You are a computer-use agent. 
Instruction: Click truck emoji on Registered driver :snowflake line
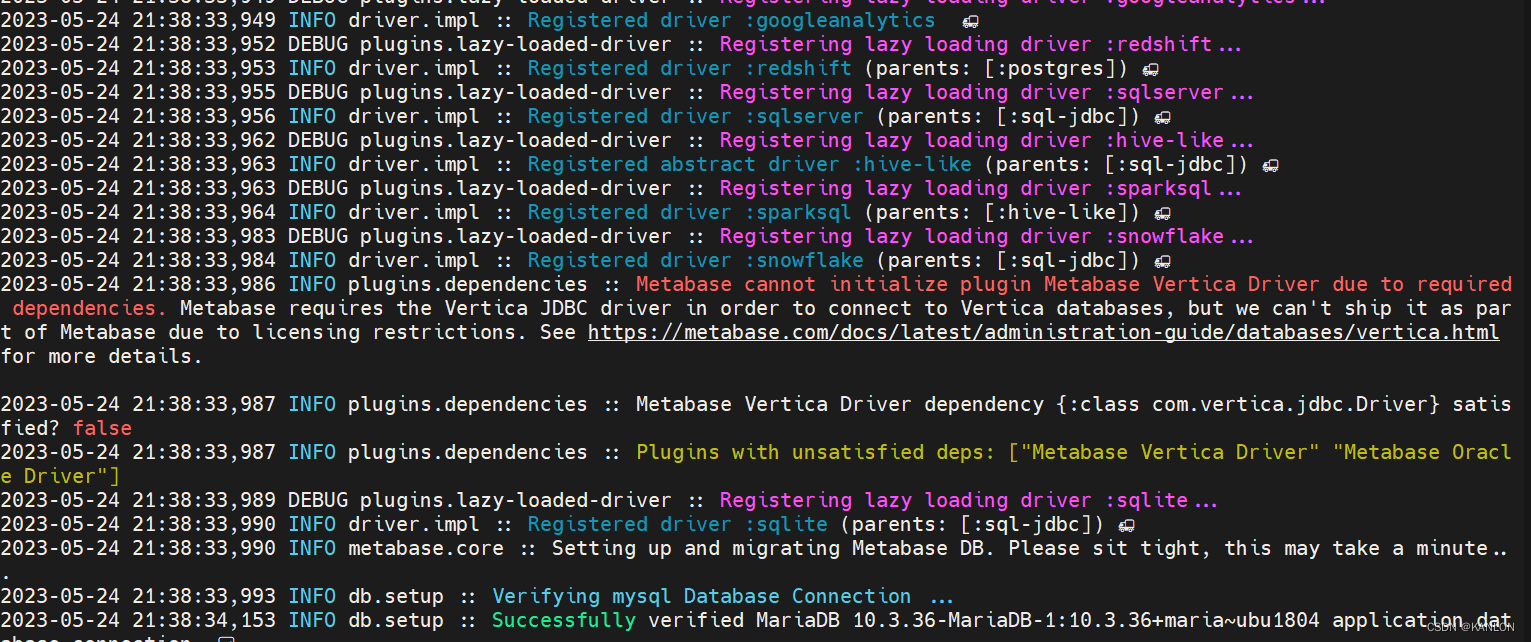coord(1162,261)
